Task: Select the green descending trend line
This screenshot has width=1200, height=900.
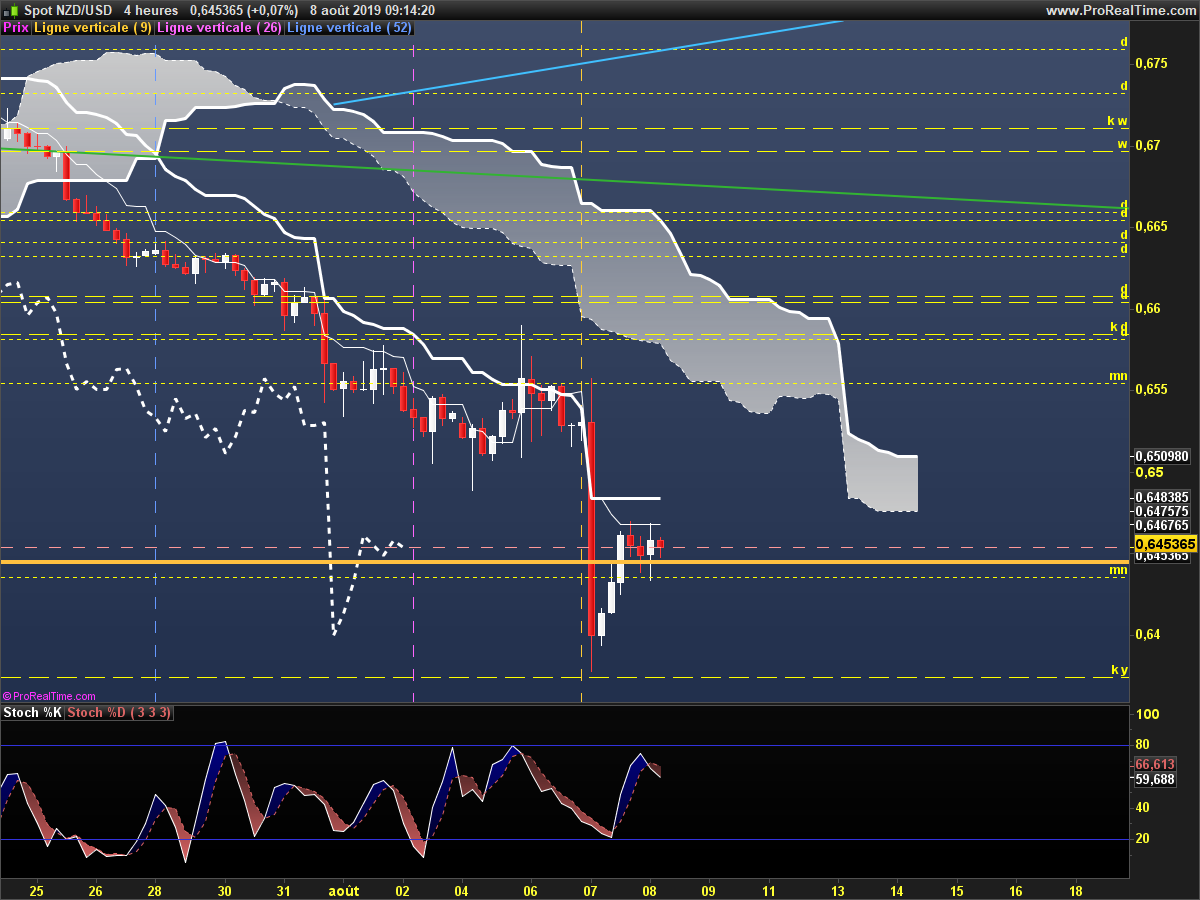Action: pyautogui.click(x=560, y=178)
